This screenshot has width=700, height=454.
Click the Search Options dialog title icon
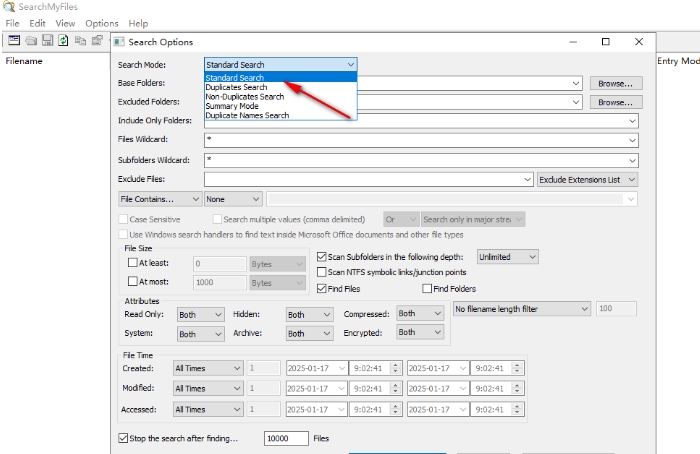(x=119, y=42)
